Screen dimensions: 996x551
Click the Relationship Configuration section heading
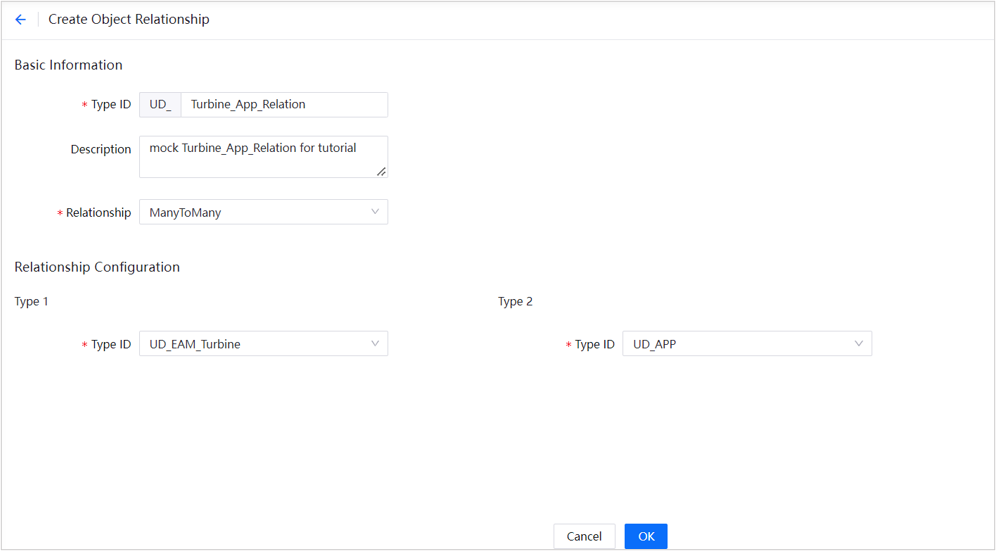(x=97, y=267)
